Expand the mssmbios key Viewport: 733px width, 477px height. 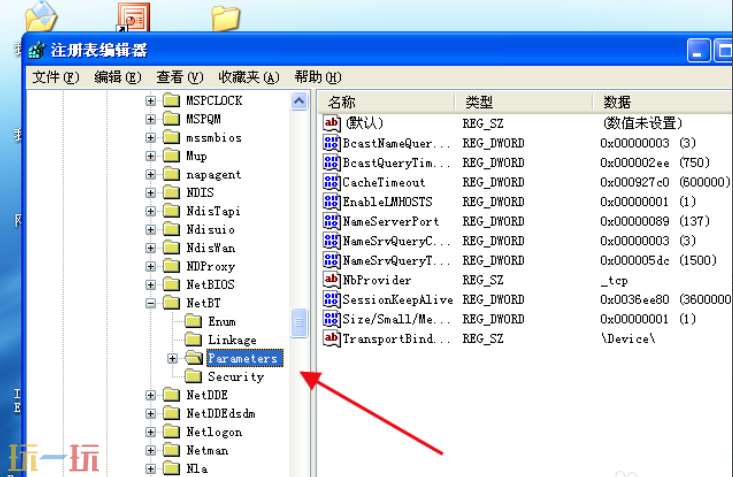pyautogui.click(x=151, y=137)
